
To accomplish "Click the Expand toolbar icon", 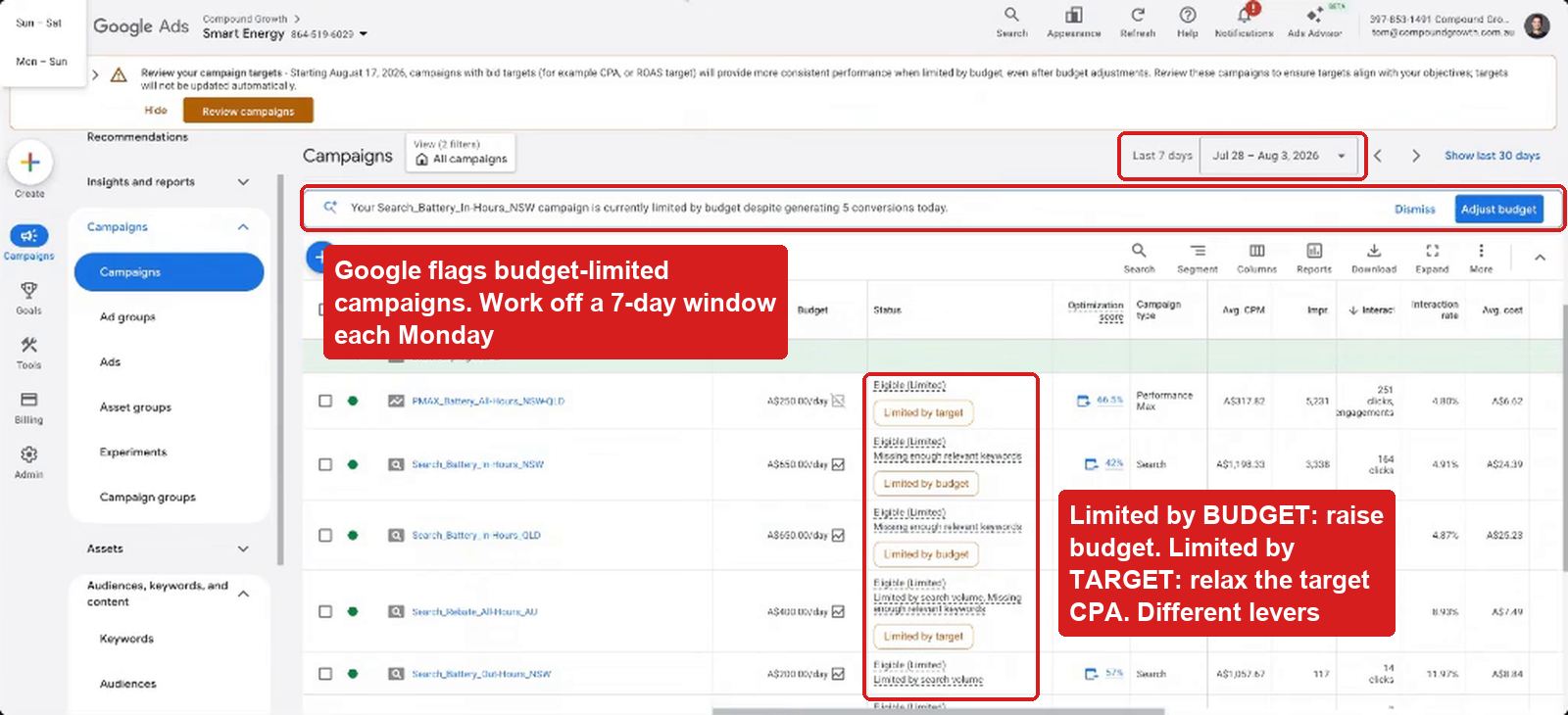I will click(x=1432, y=258).
